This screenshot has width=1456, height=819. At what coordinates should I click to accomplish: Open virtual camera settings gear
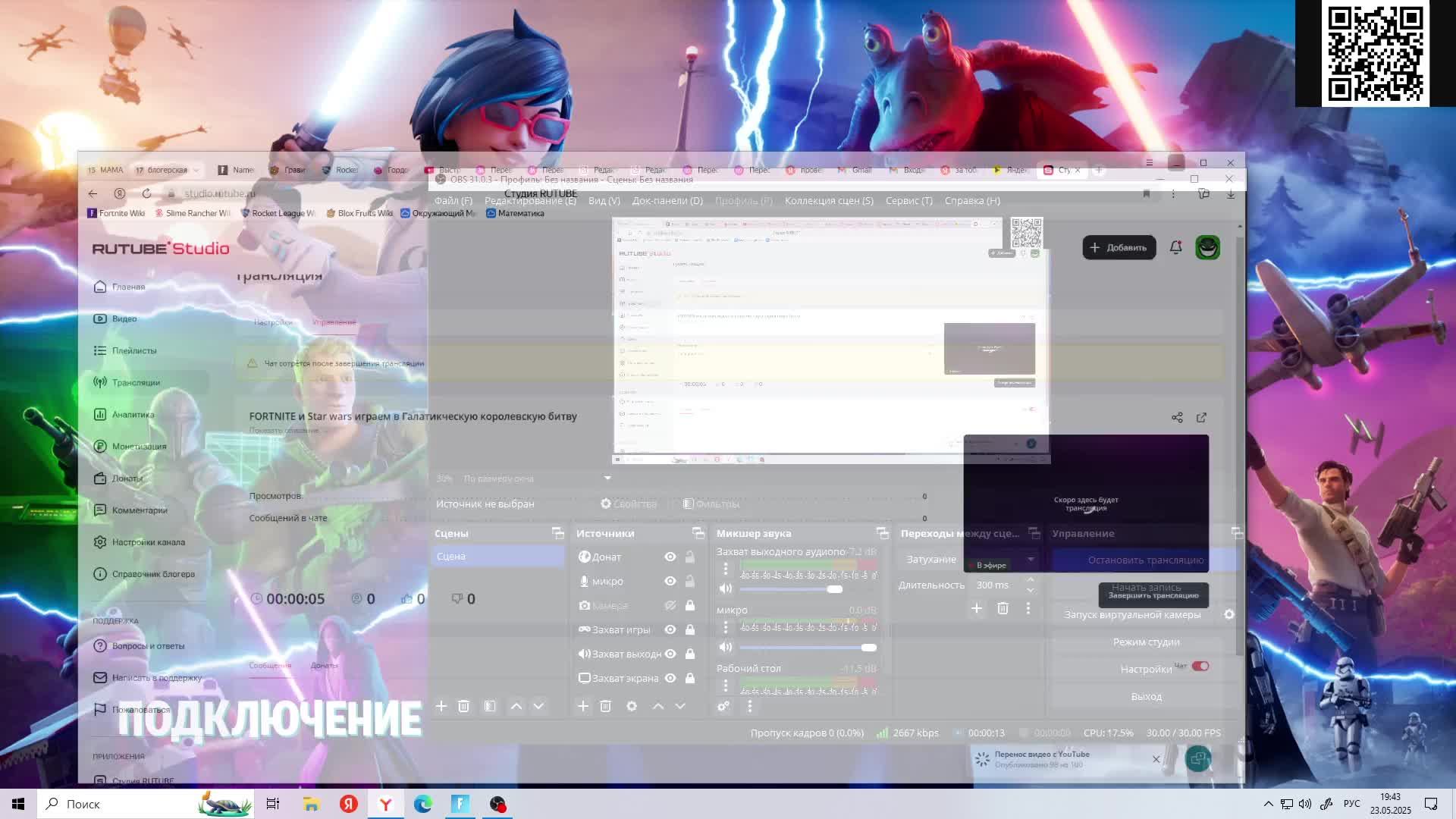1229,614
